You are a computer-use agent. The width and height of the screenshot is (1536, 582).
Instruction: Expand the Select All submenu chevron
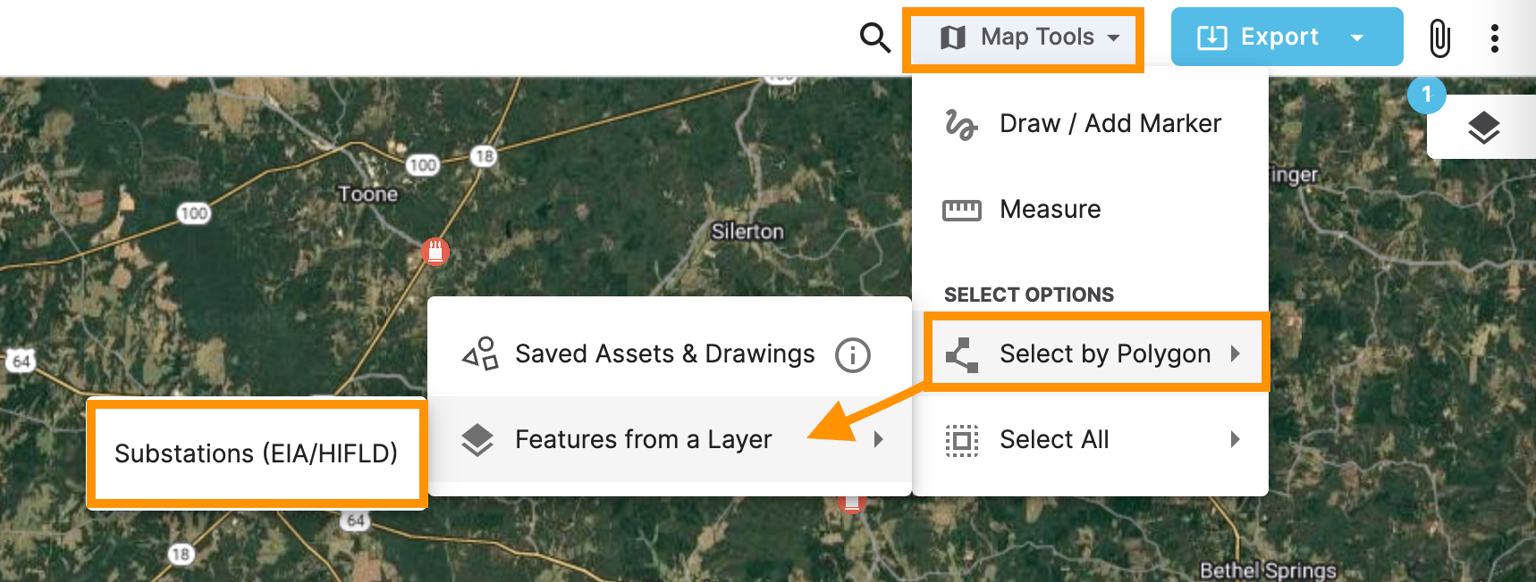(1237, 439)
